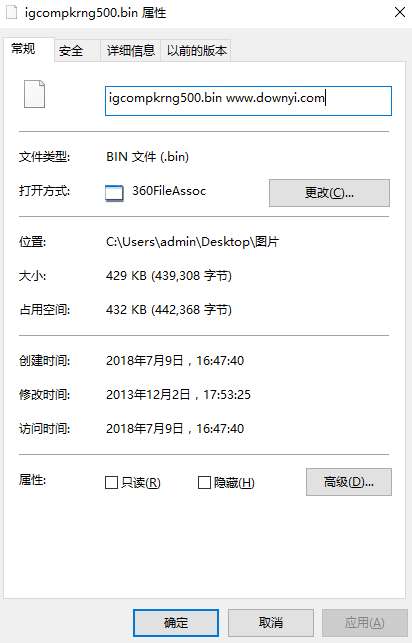
Task: Close the properties dialog window
Action: (400, 12)
